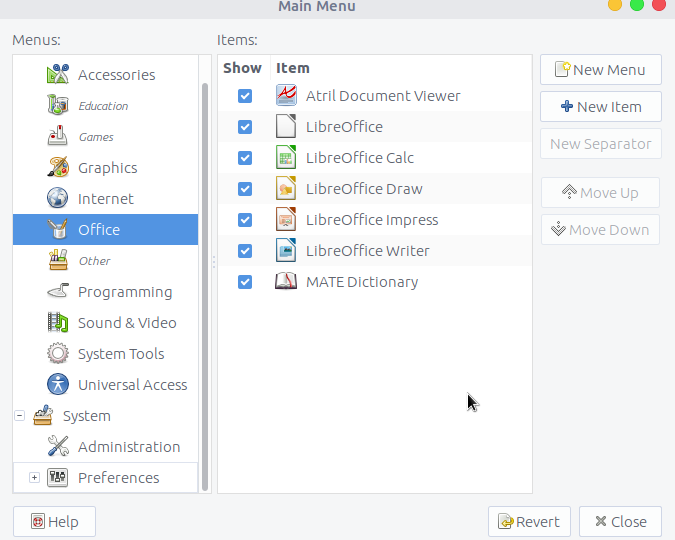Viewport: 675px width, 540px height.
Task: Select the Games italic label
Action: (x=96, y=137)
